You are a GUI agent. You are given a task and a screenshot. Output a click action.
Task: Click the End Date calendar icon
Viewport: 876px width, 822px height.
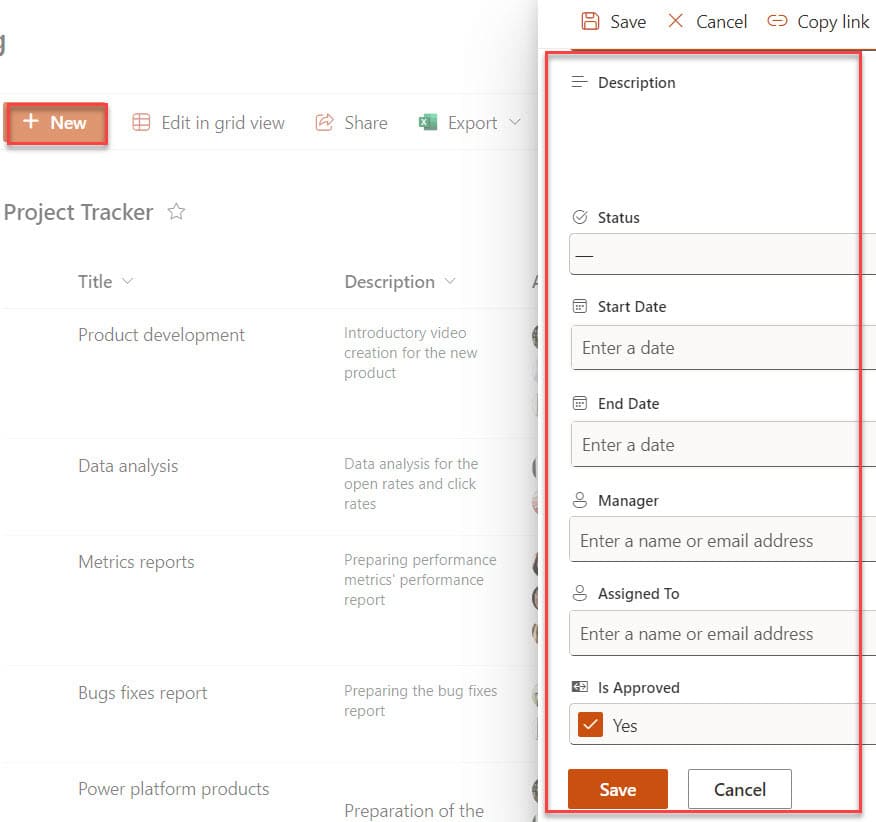tap(580, 403)
